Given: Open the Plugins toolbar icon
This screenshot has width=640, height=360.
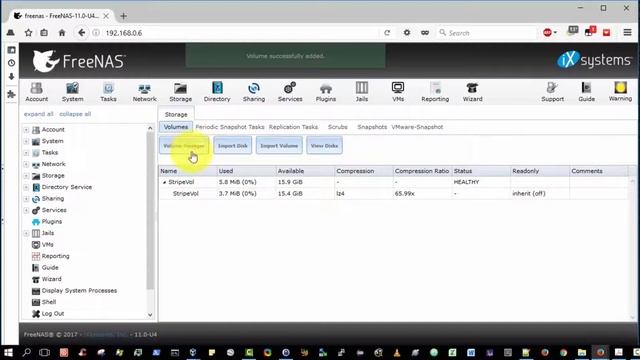Looking at the screenshot, I should [326, 91].
